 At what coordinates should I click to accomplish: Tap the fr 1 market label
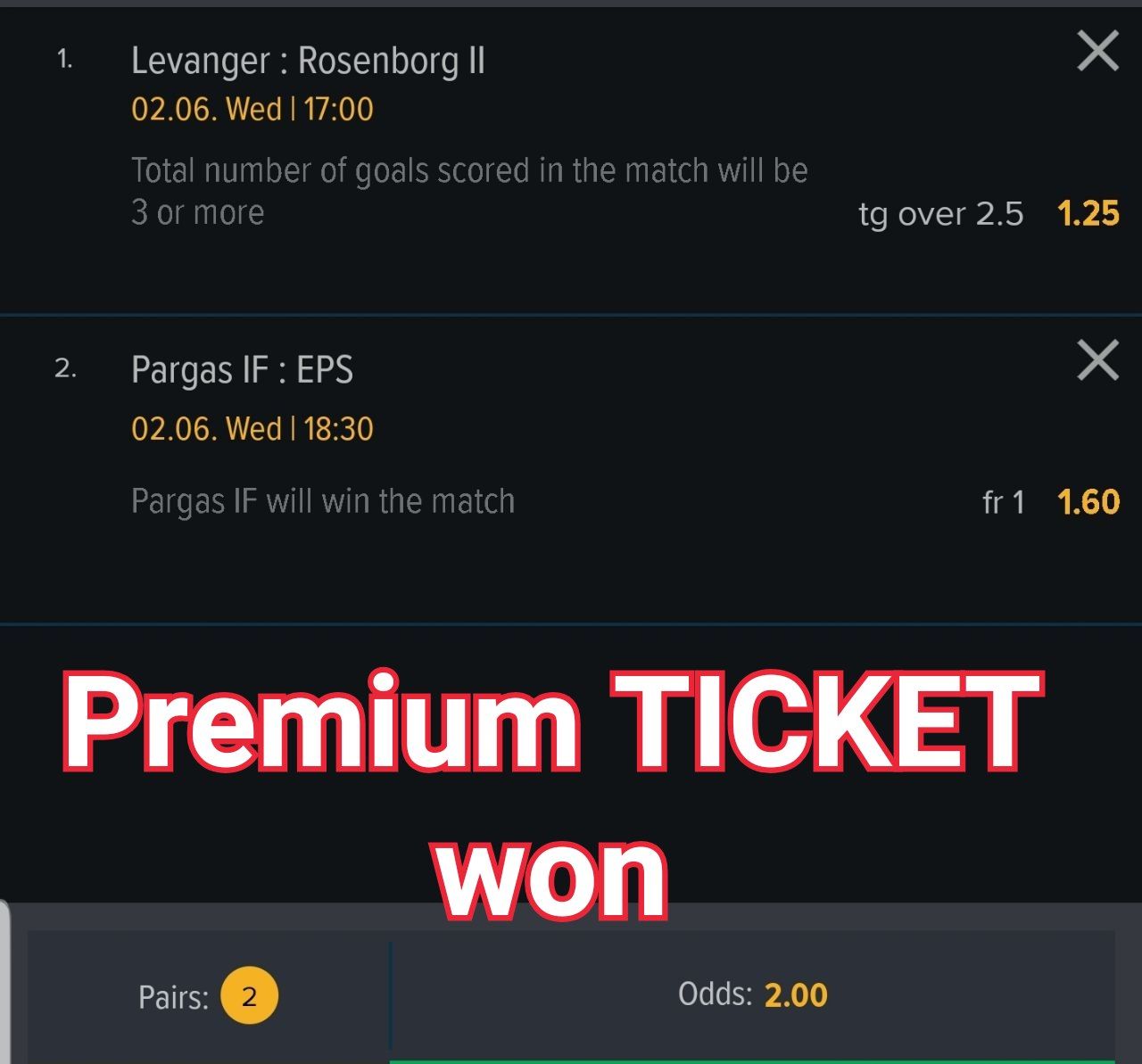[x=1003, y=502]
